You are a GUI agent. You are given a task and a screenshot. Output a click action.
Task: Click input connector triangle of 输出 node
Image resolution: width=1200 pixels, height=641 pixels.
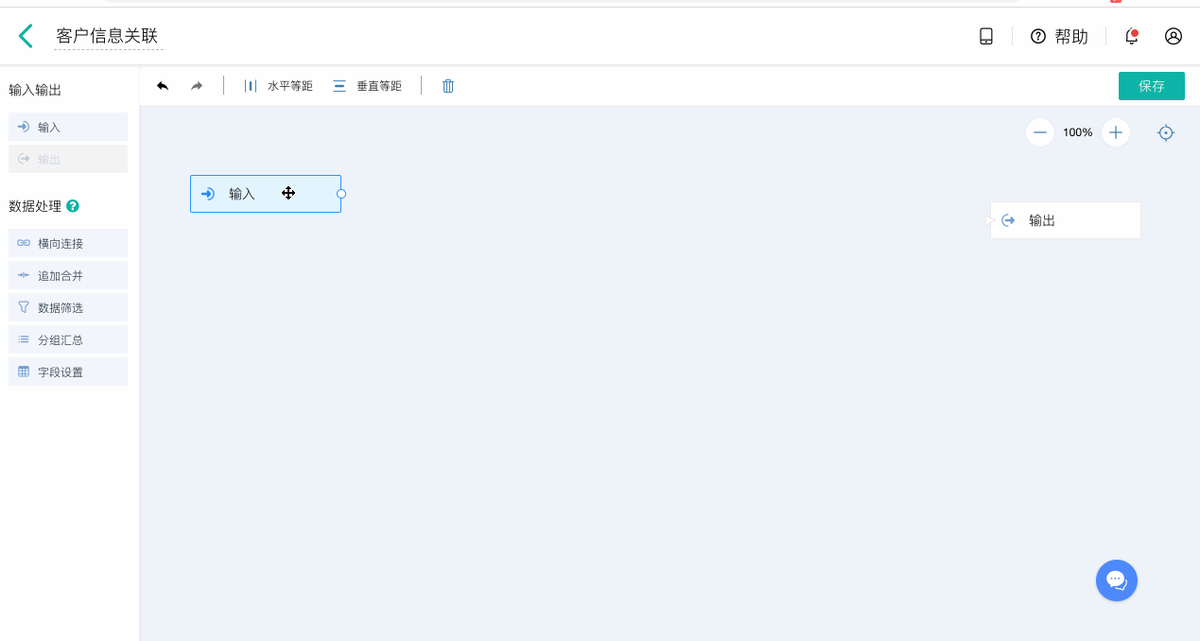pyautogui.click(x=989, y=220)
